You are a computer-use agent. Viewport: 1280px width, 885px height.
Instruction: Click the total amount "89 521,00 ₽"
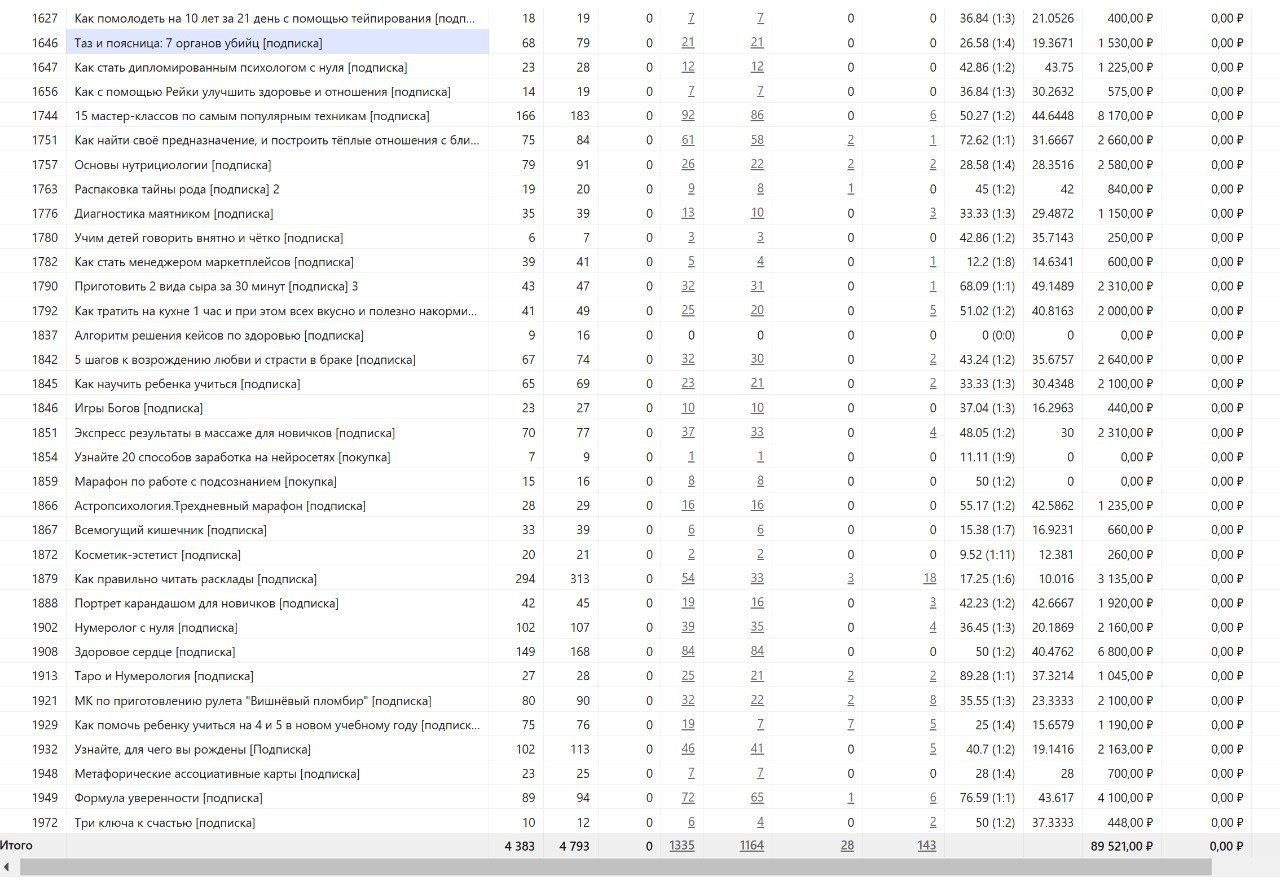point(1120,846)
